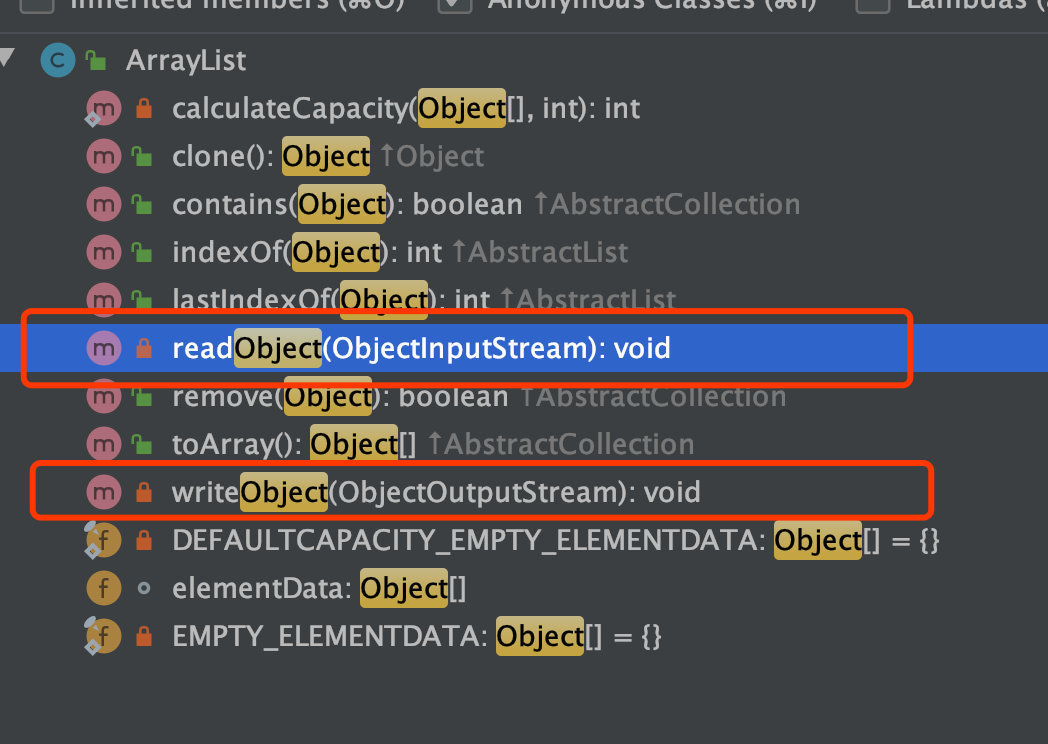Click method icon next to calculateCapacity
The image size is (1048, 744).
click(x=104, y=108)
